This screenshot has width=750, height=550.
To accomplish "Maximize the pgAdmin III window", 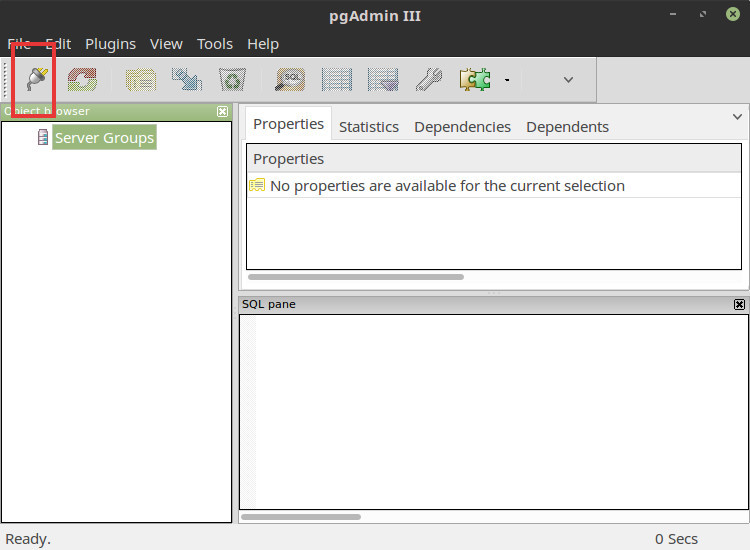I will tap(703, 14).
